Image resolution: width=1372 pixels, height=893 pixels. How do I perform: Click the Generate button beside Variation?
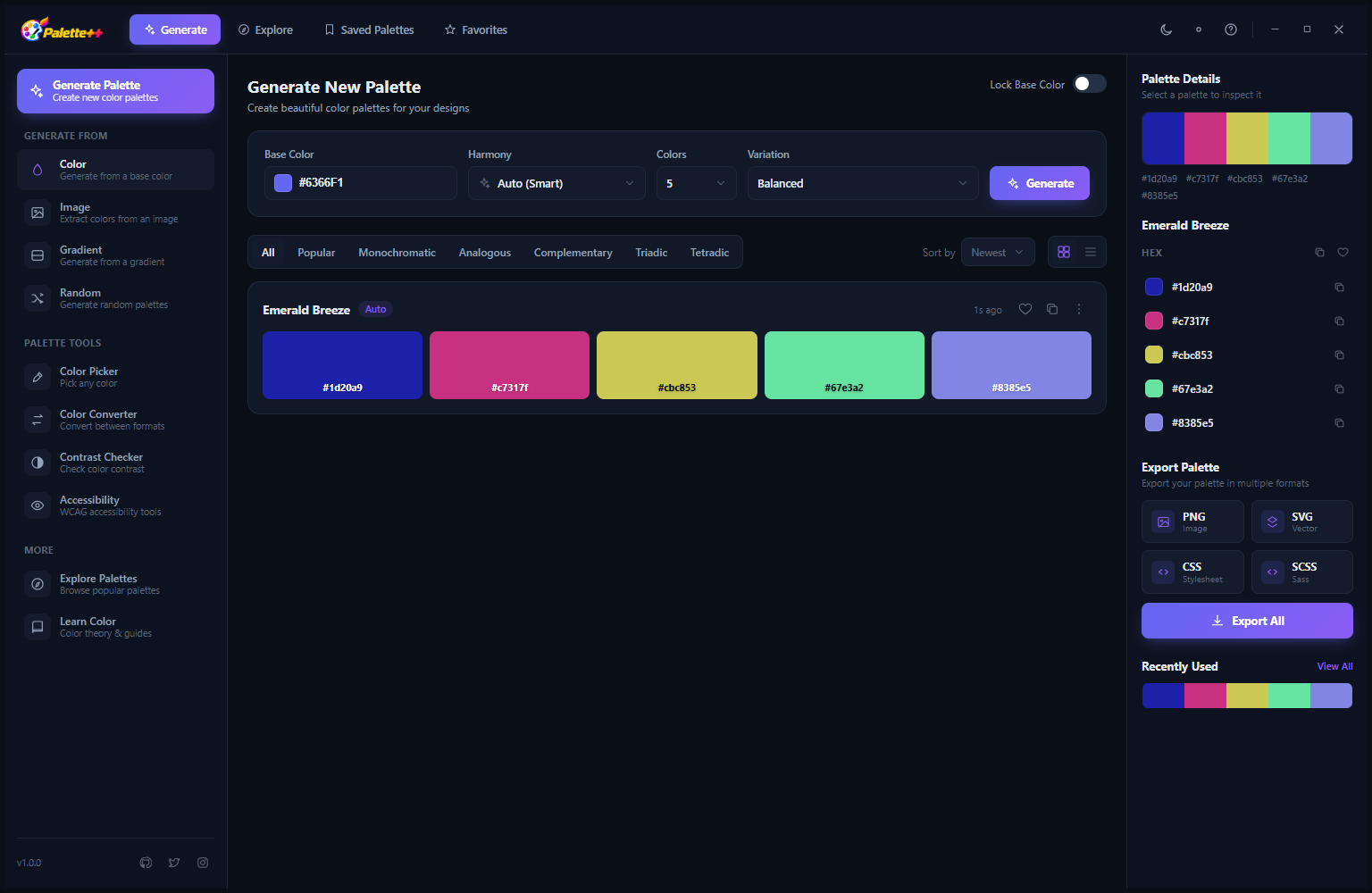coord(1040,183)
